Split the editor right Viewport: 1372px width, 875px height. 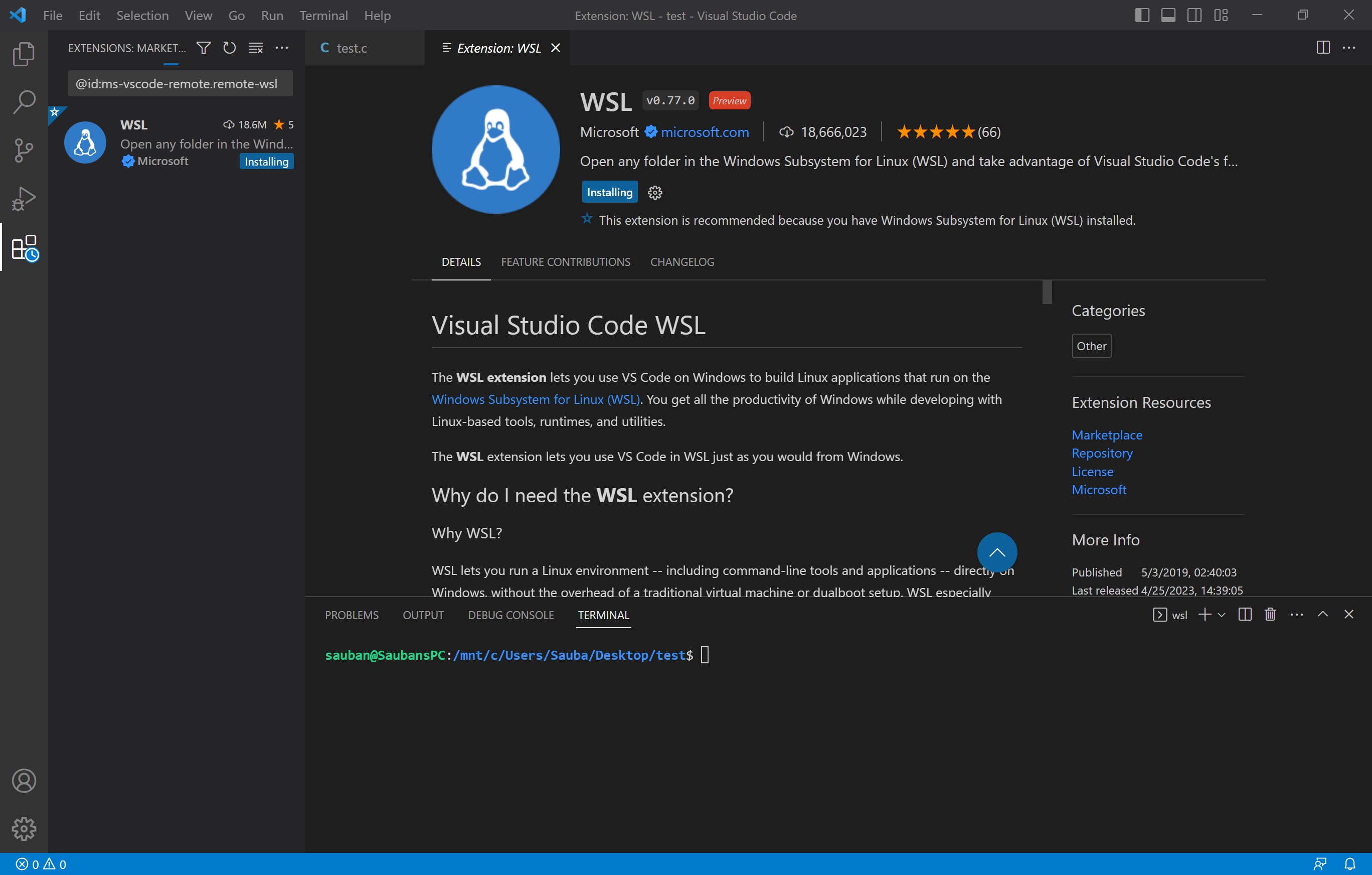(1323, 48)
